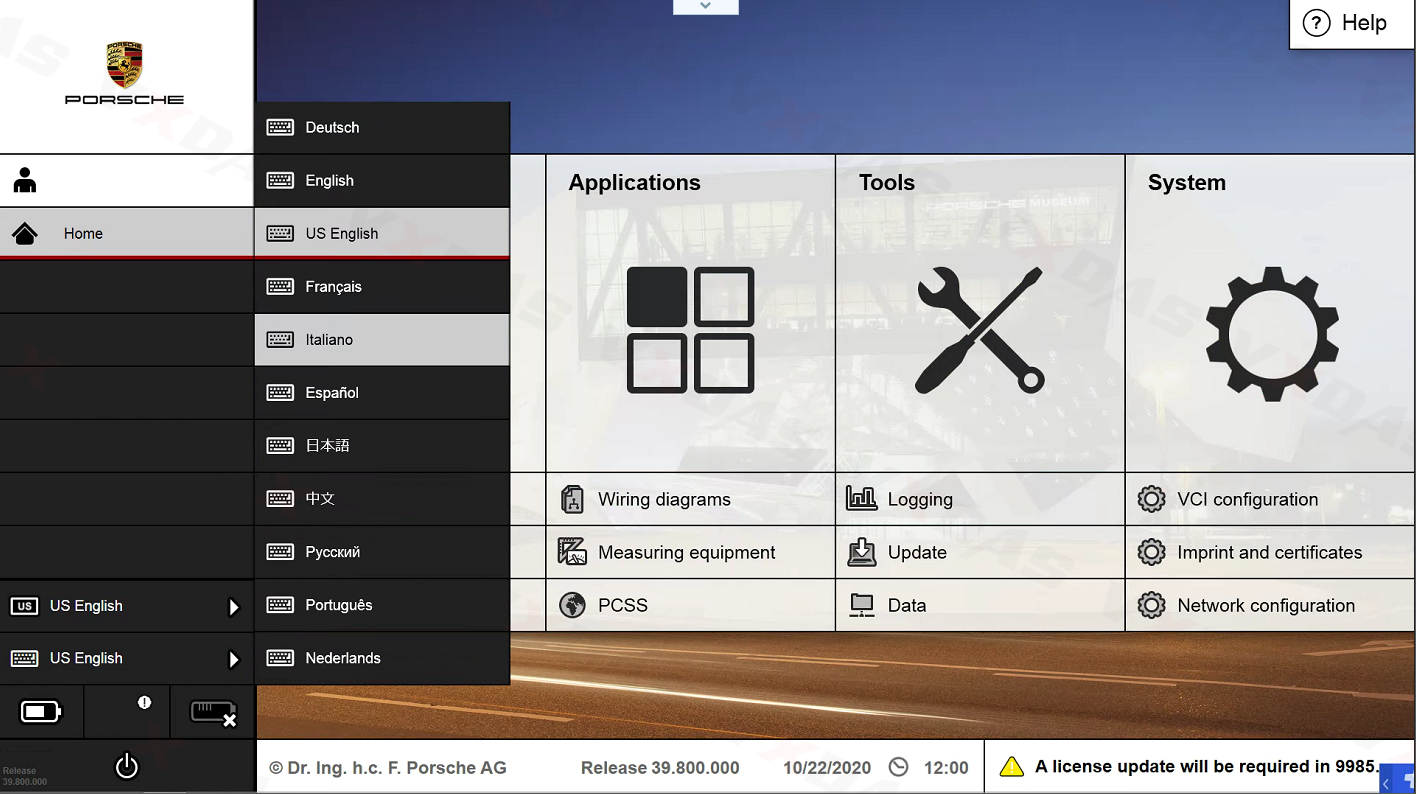Select Italiano from the language list
1416x794 pixels.
click(328, 339)
